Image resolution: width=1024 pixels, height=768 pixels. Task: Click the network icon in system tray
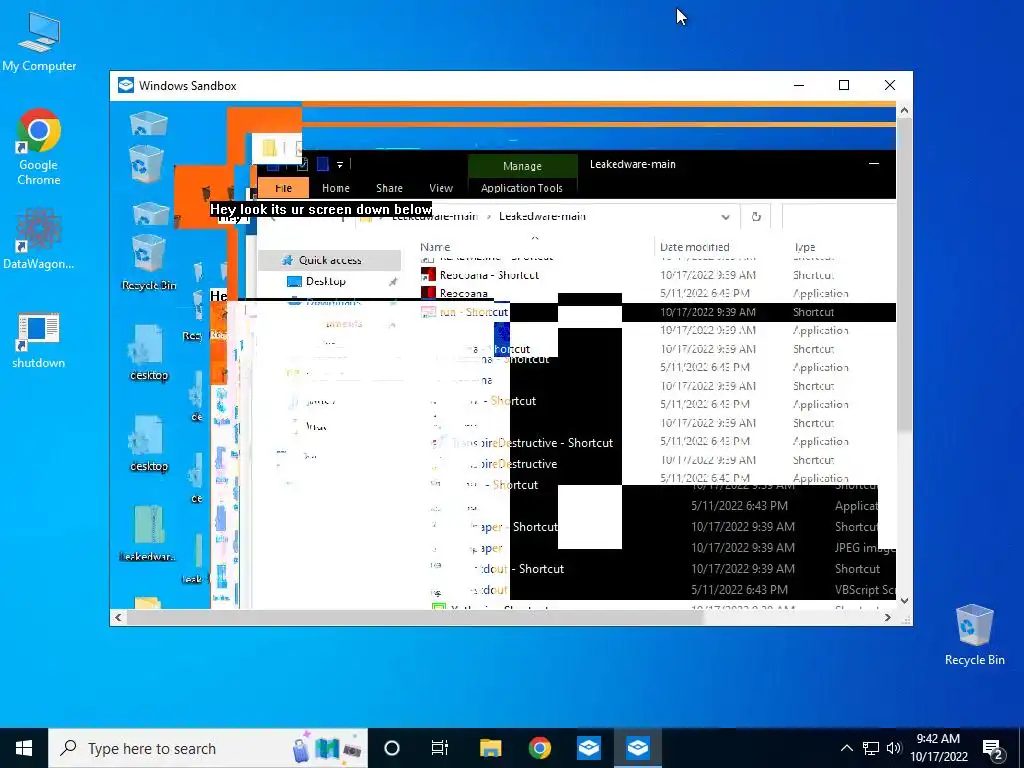click(x=871, y=748)
